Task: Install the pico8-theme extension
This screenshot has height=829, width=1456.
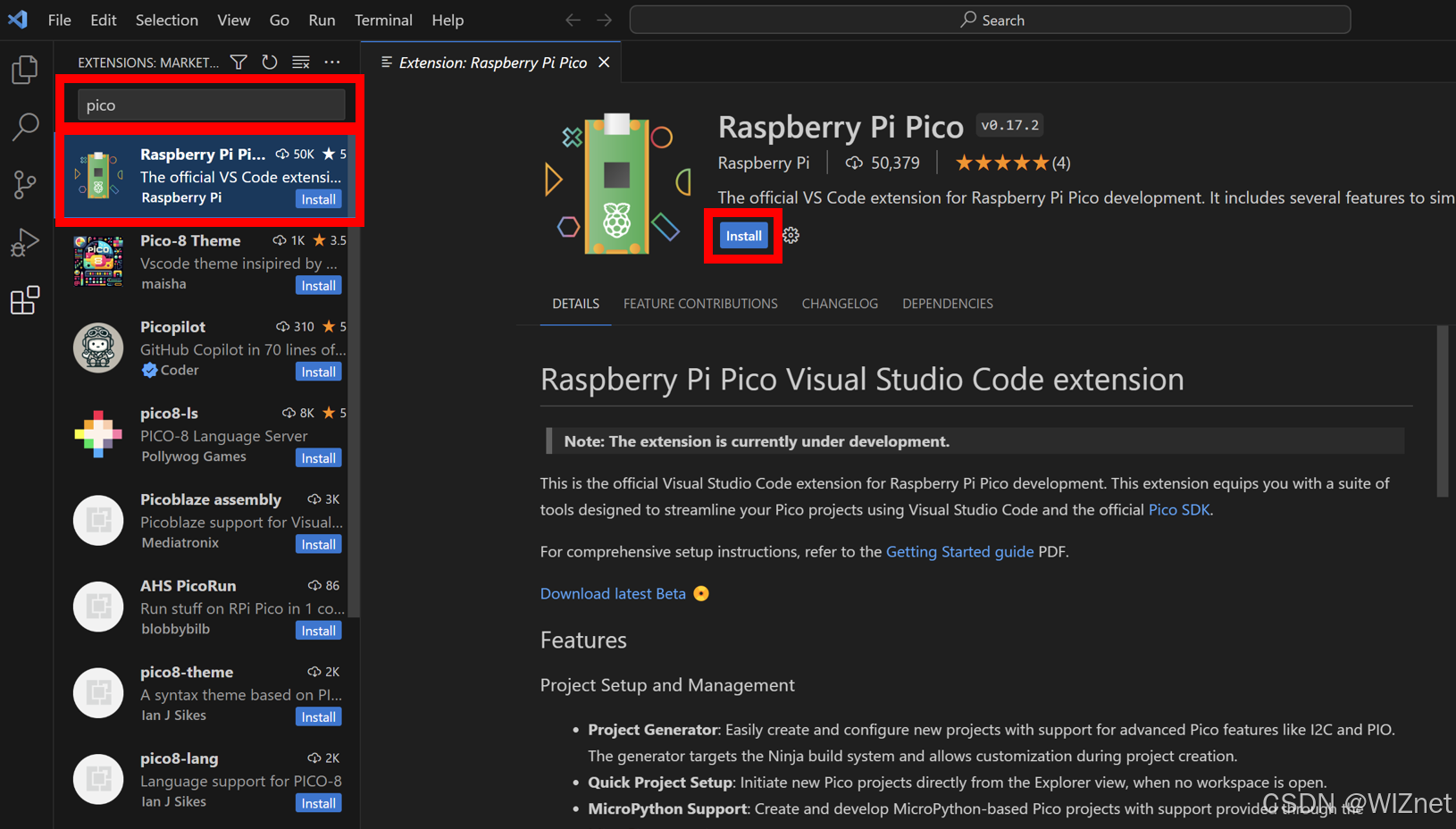Action: [x=319, y=717]
